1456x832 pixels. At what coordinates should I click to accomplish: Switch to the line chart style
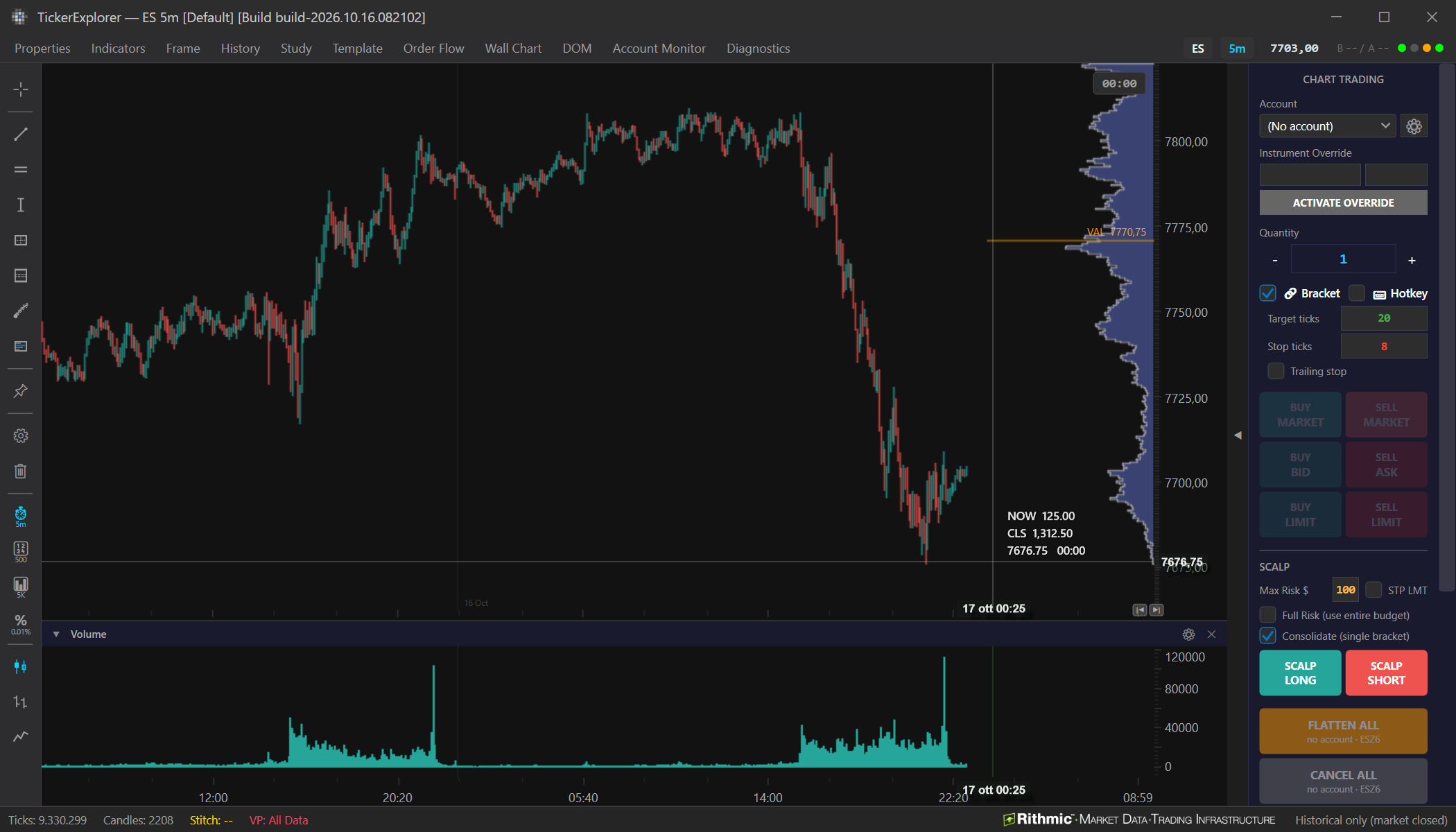point(21,737)
